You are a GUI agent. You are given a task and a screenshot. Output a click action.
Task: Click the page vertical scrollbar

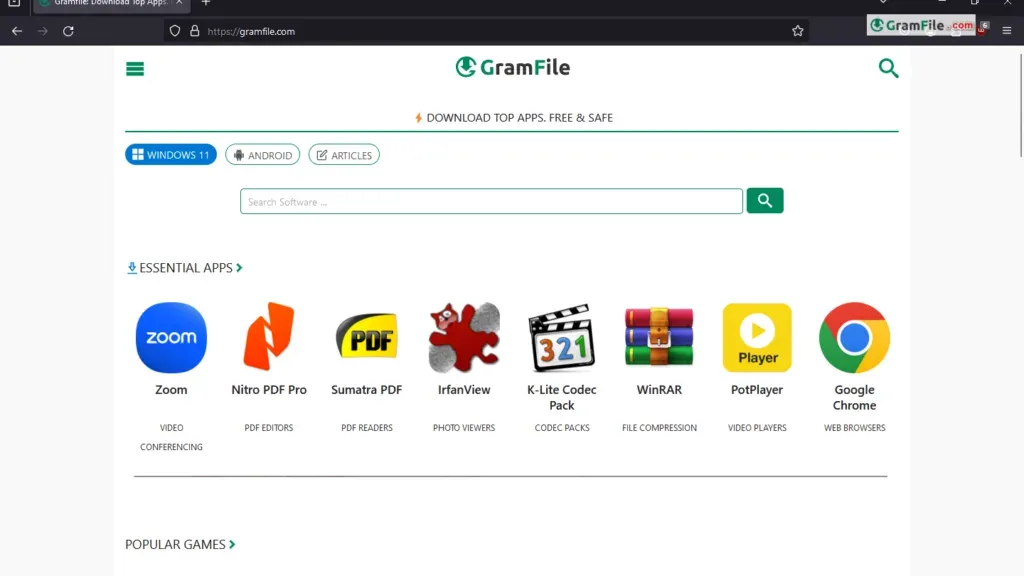click(x=1021, y=104)
